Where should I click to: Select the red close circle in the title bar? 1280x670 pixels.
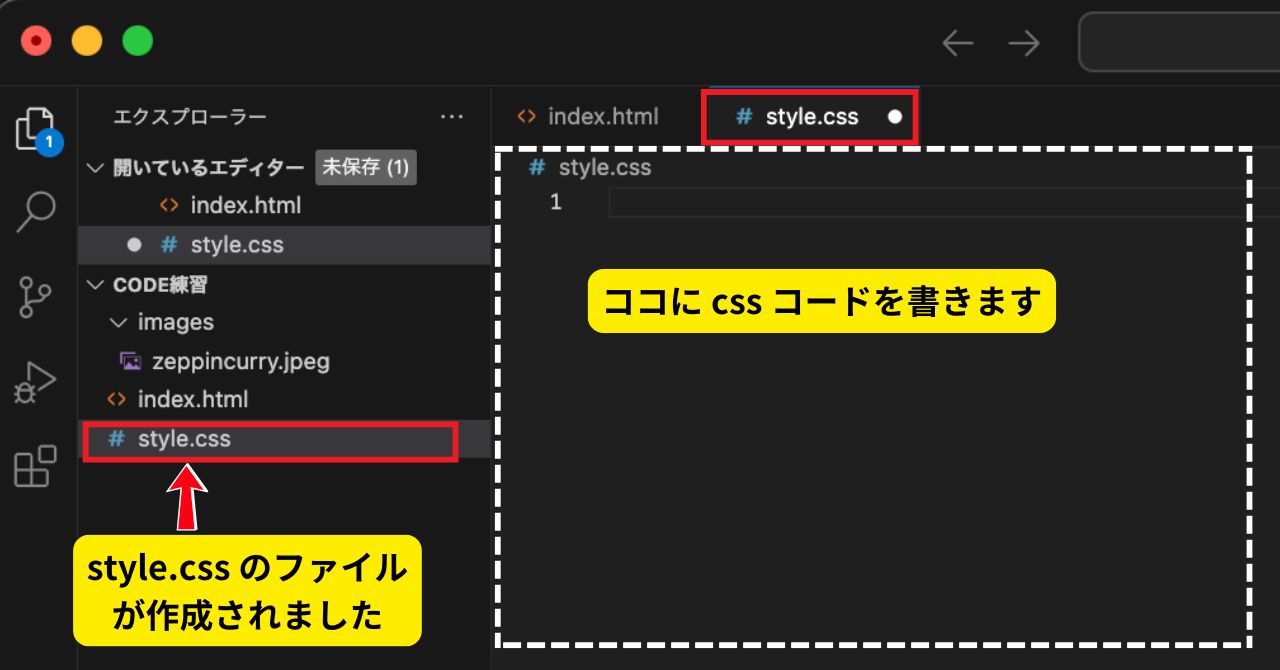click(36, 40)
